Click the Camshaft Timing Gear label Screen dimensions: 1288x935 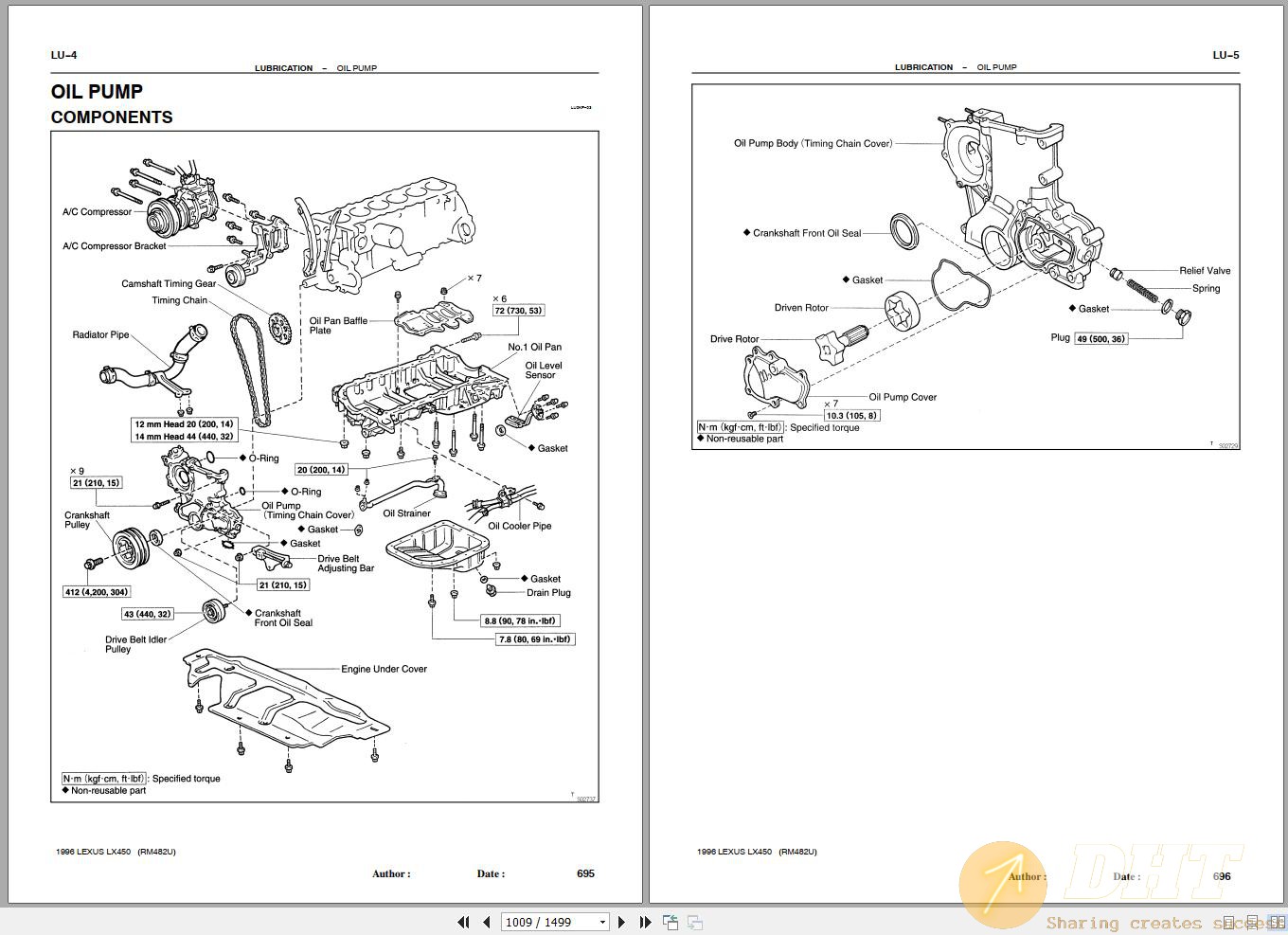169,284
